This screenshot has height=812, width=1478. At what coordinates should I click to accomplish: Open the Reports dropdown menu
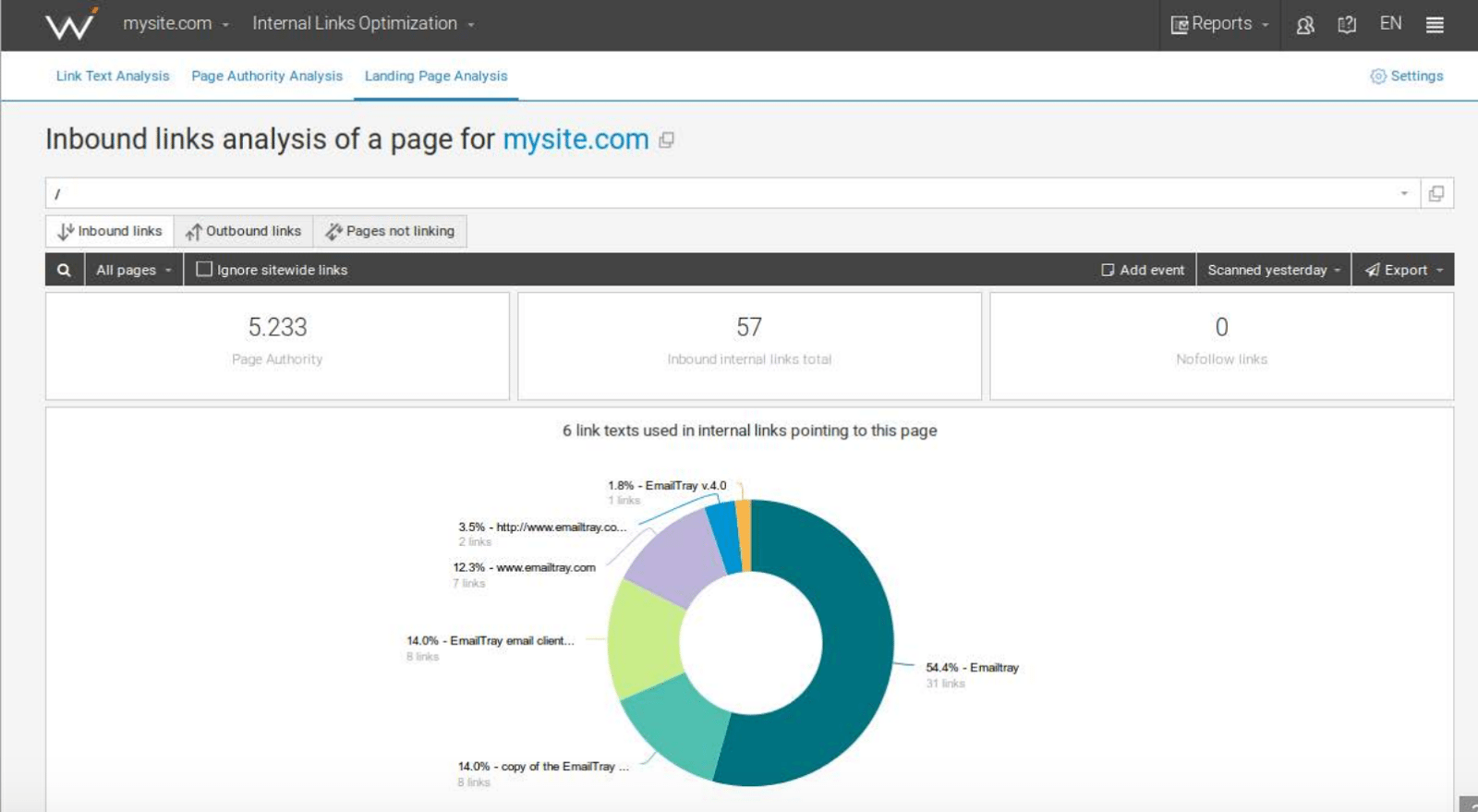coord(1219,24)
